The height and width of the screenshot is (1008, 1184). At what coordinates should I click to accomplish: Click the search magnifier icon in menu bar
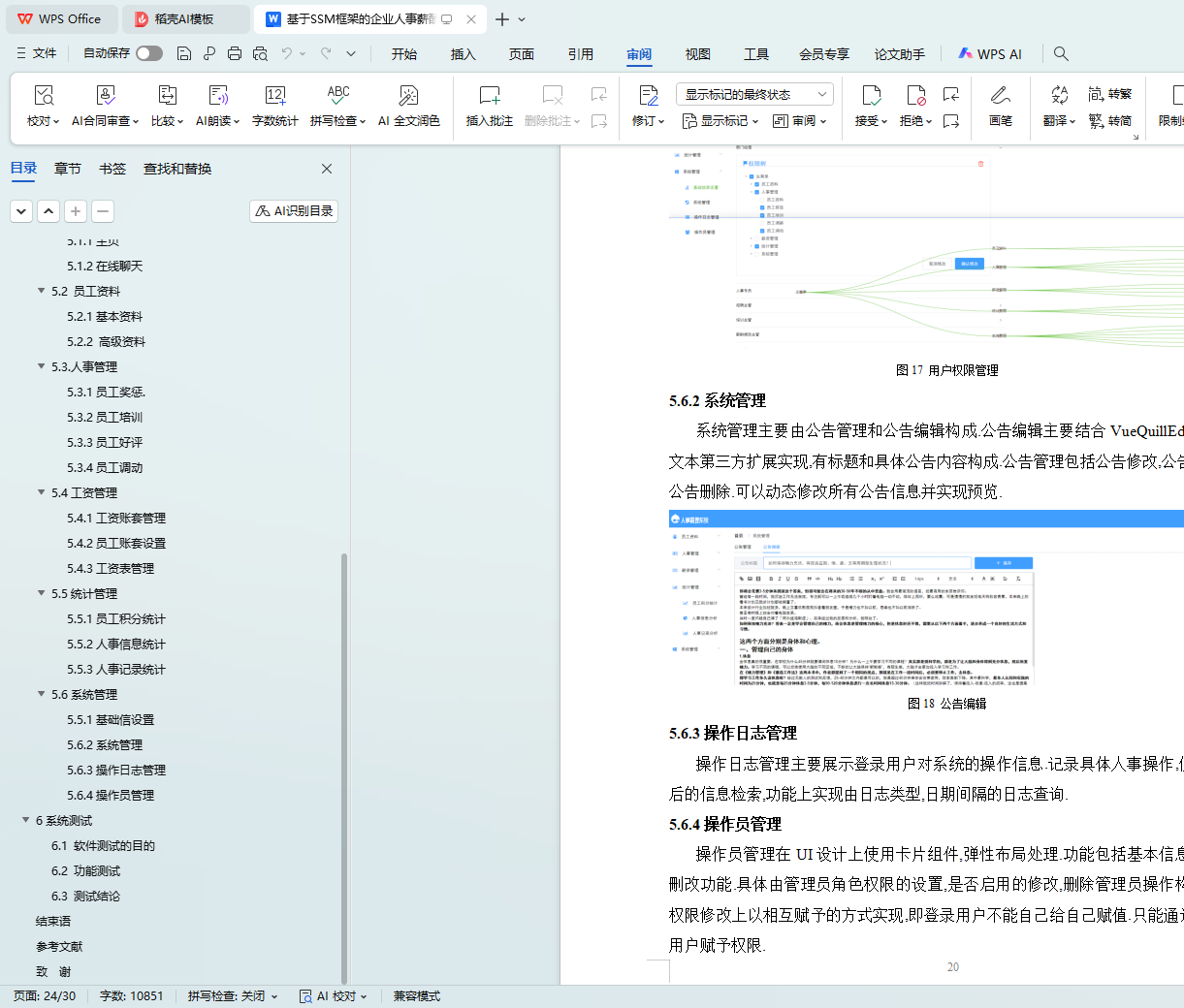[1061, 54]
